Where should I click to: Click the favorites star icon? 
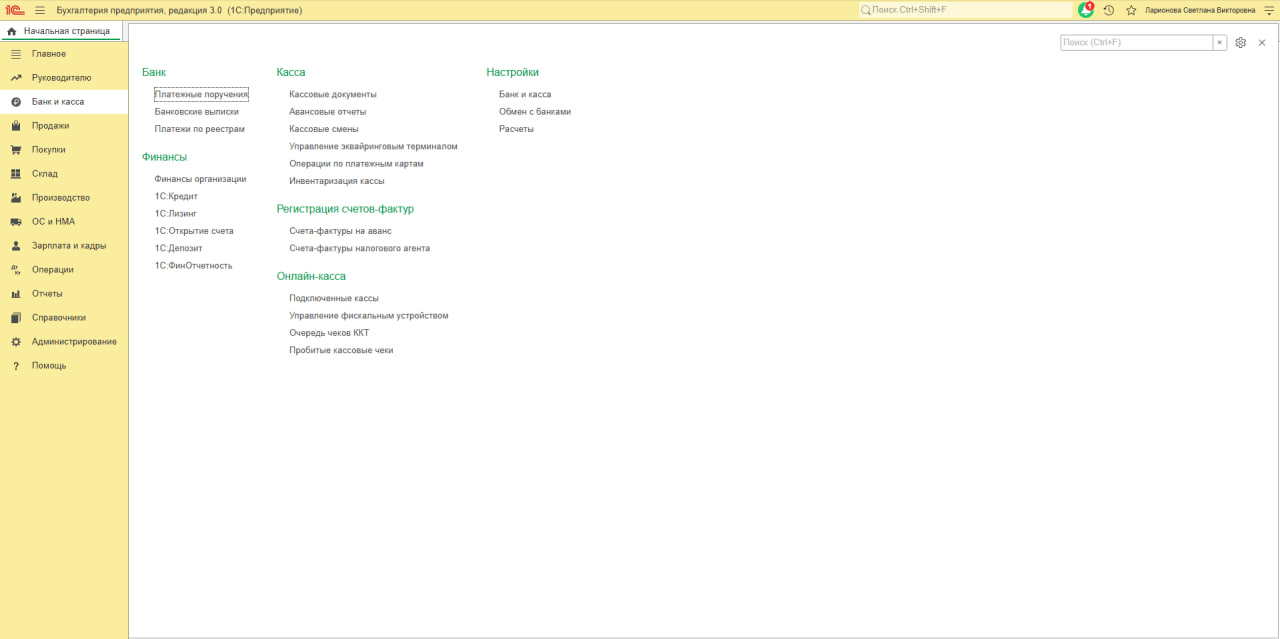click(1131, 10)
